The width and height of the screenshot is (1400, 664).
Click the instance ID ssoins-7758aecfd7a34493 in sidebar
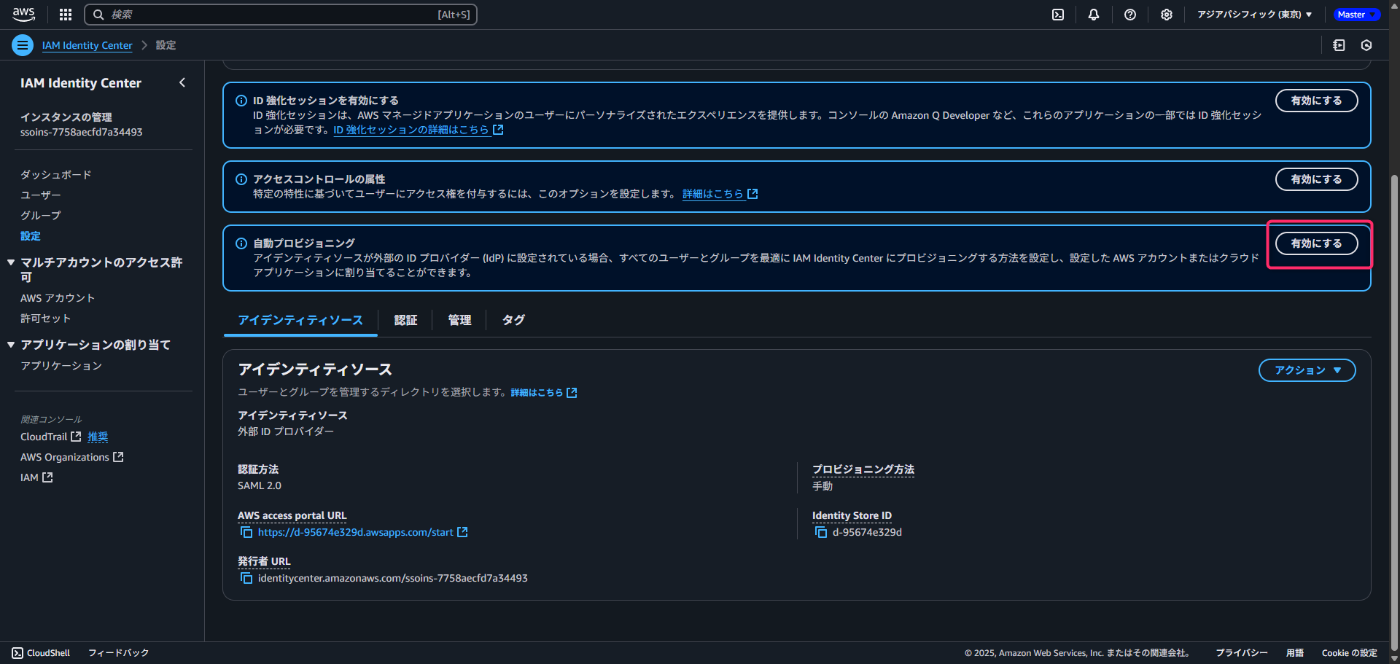pos(81,132)
